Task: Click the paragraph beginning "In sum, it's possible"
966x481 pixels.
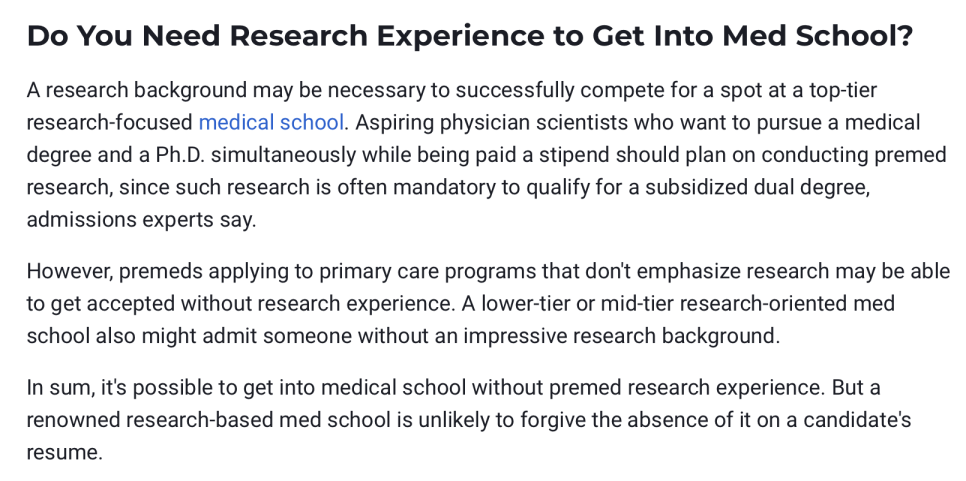Action: pos(469,420)
